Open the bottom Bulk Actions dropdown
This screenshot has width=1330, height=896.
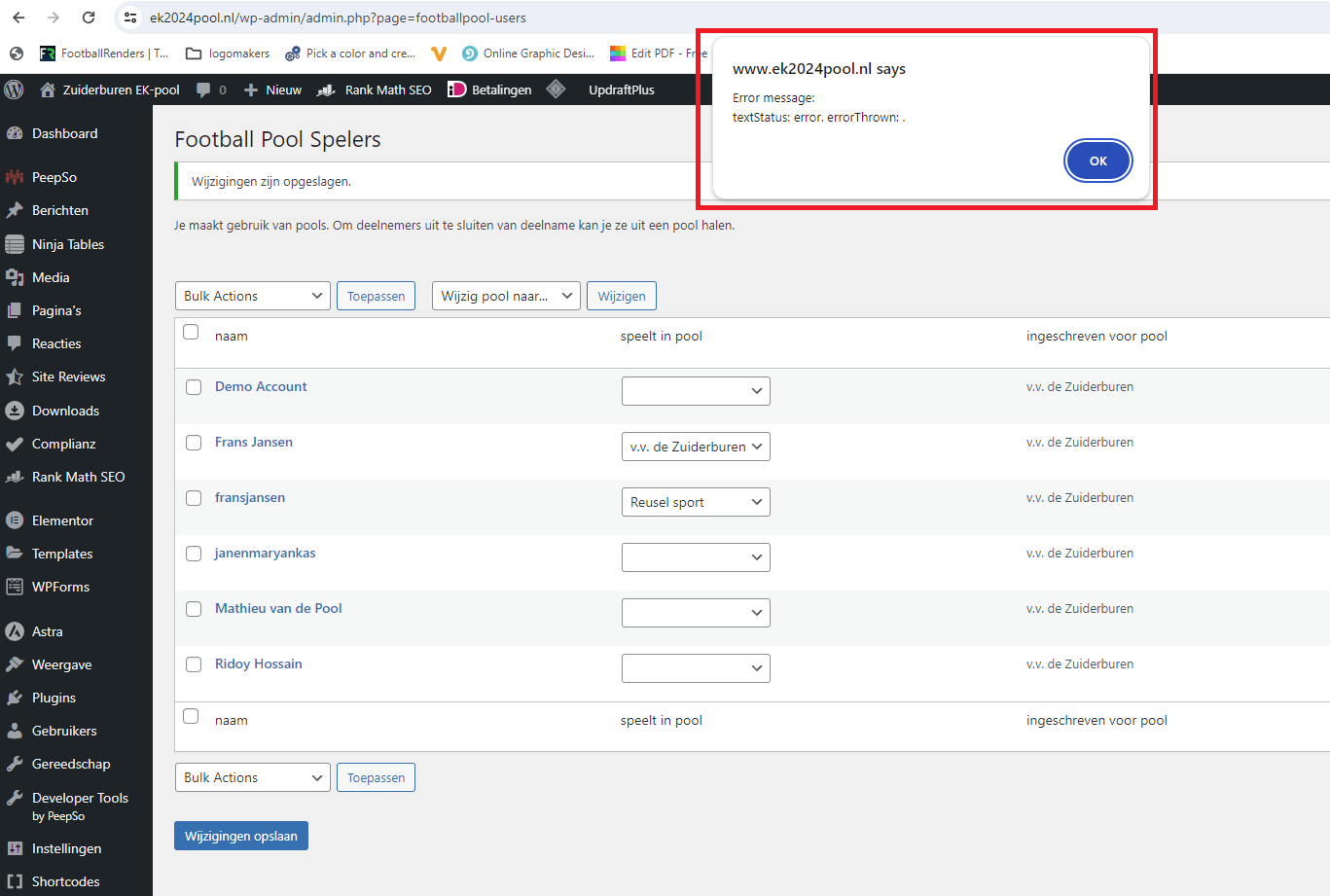(253, 777)
